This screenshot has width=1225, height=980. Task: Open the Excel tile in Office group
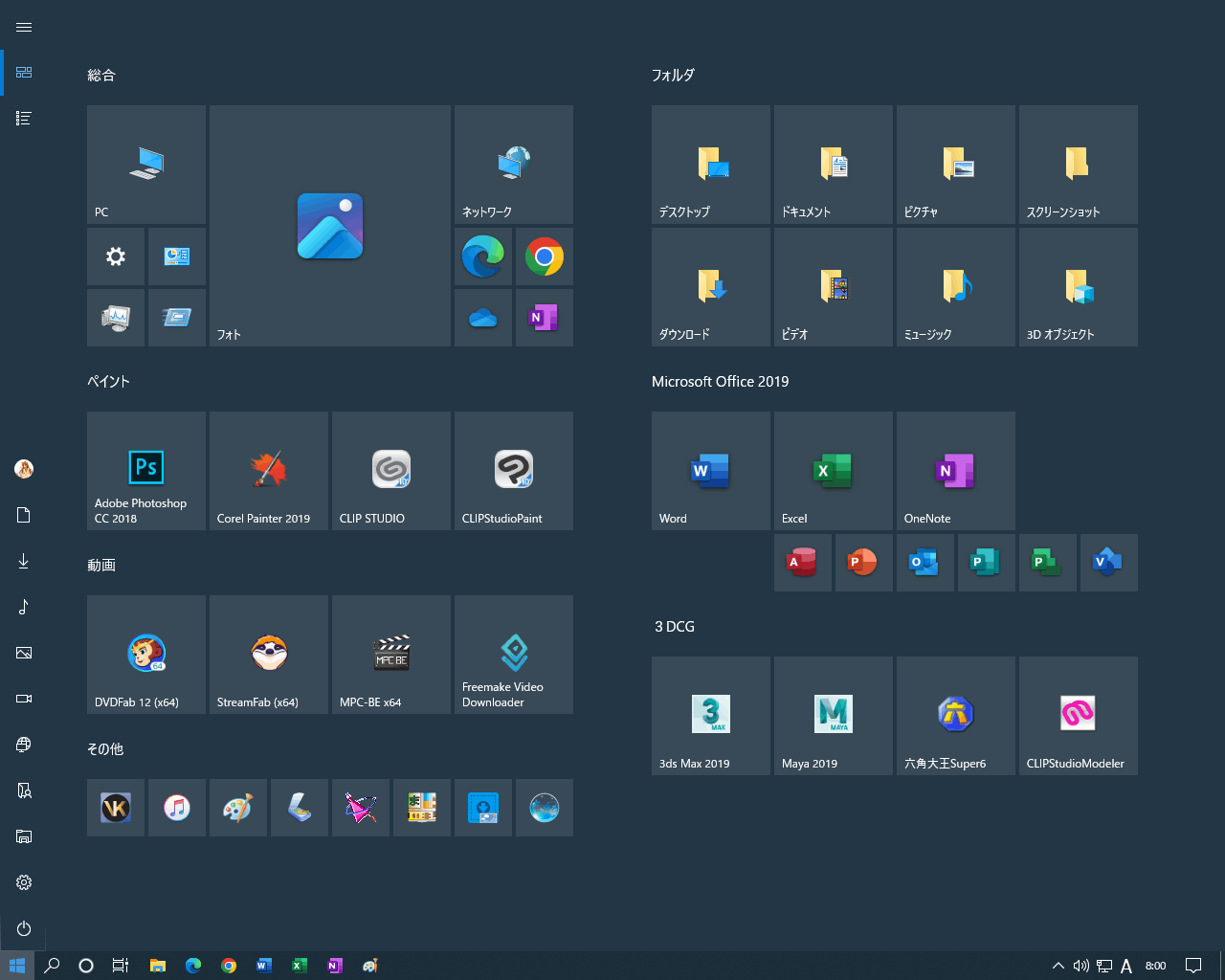pyautogui.click(x=834, y=471)
